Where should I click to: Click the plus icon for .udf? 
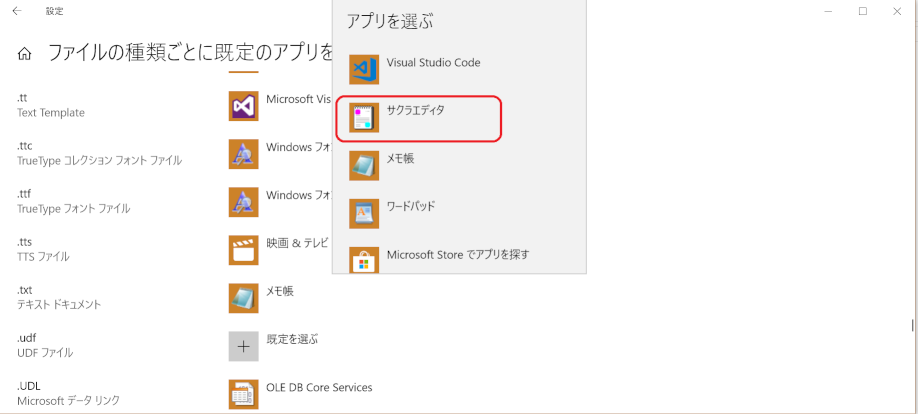[244, 346]
